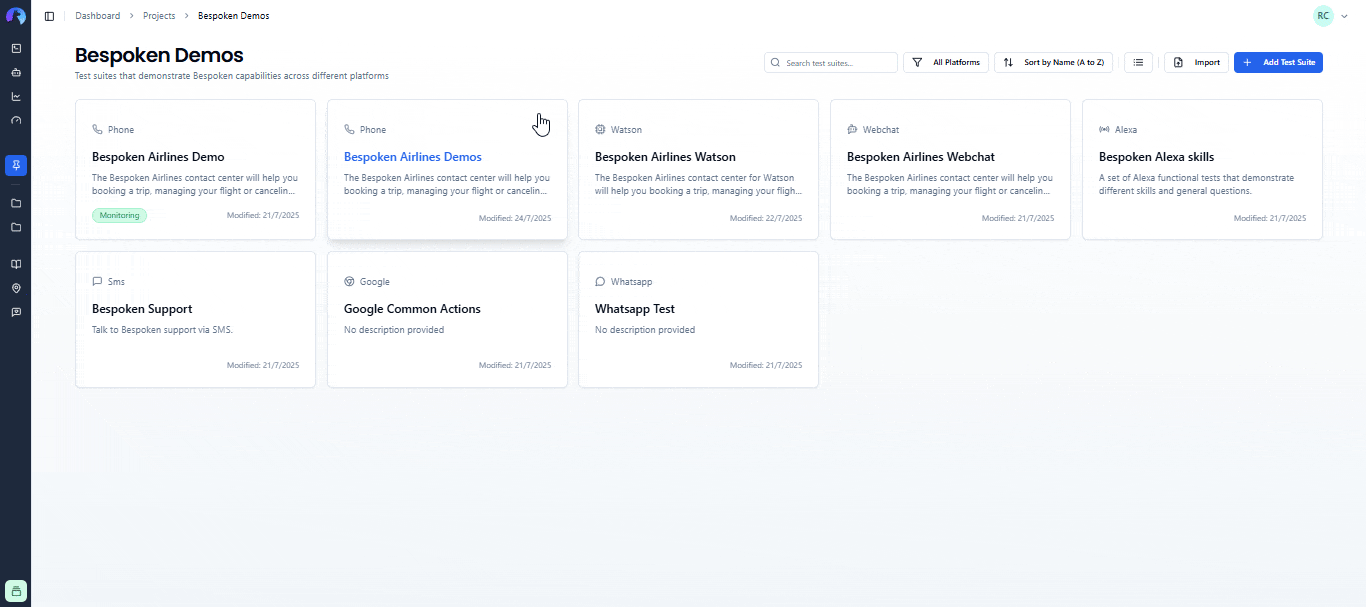Click the RC user avatar
1366x607 pixels.
click(x=1323, y=16)
